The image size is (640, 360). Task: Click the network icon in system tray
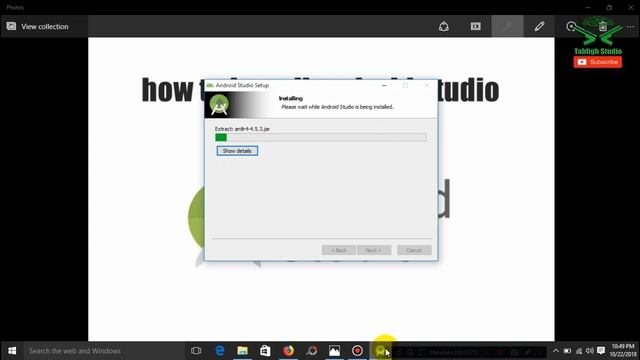578,351
